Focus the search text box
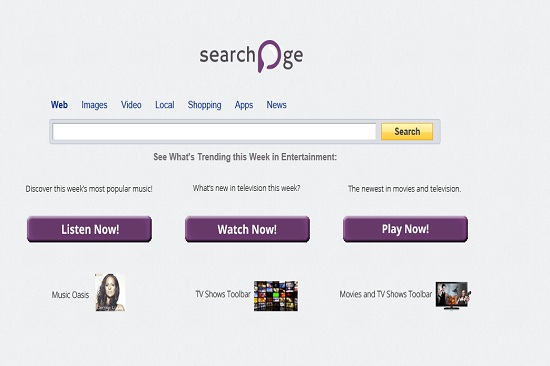550x366 pixels. [214, 132]
